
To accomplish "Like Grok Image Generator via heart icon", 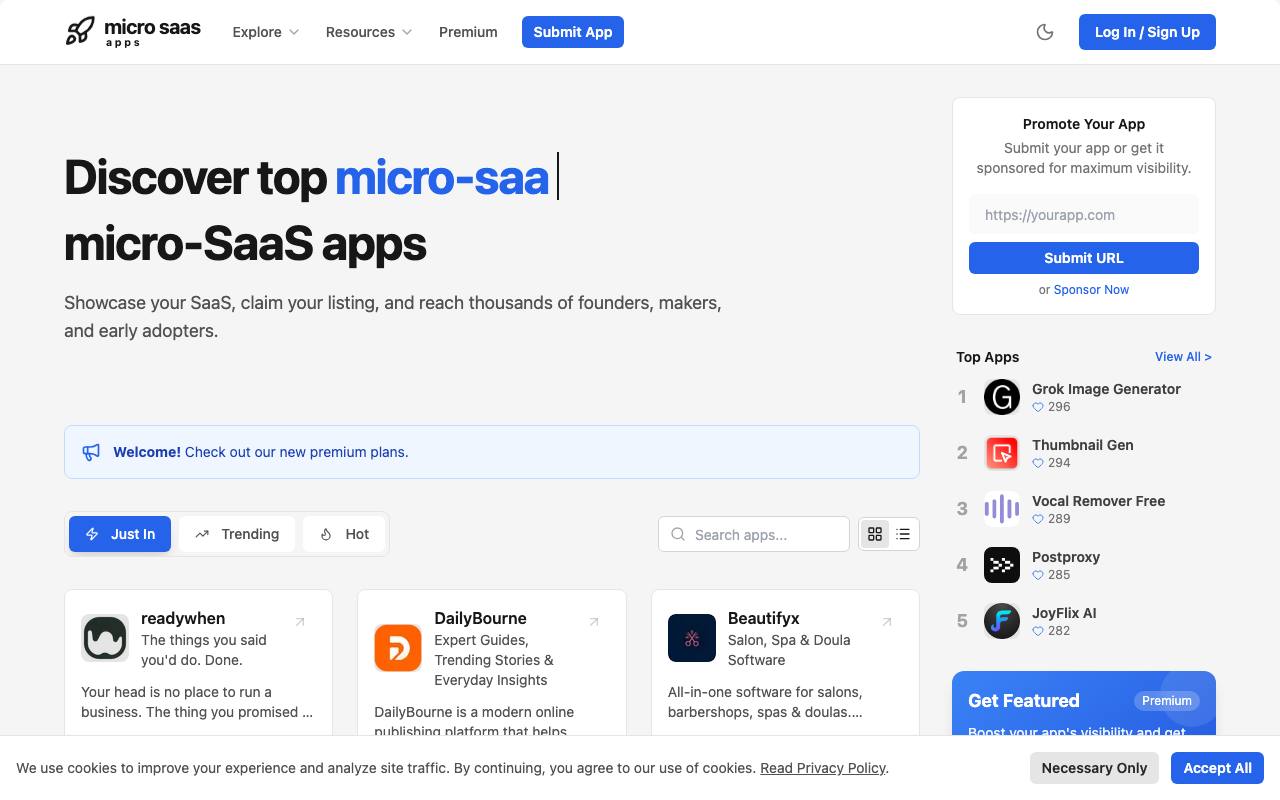I will click(1038, 407).
